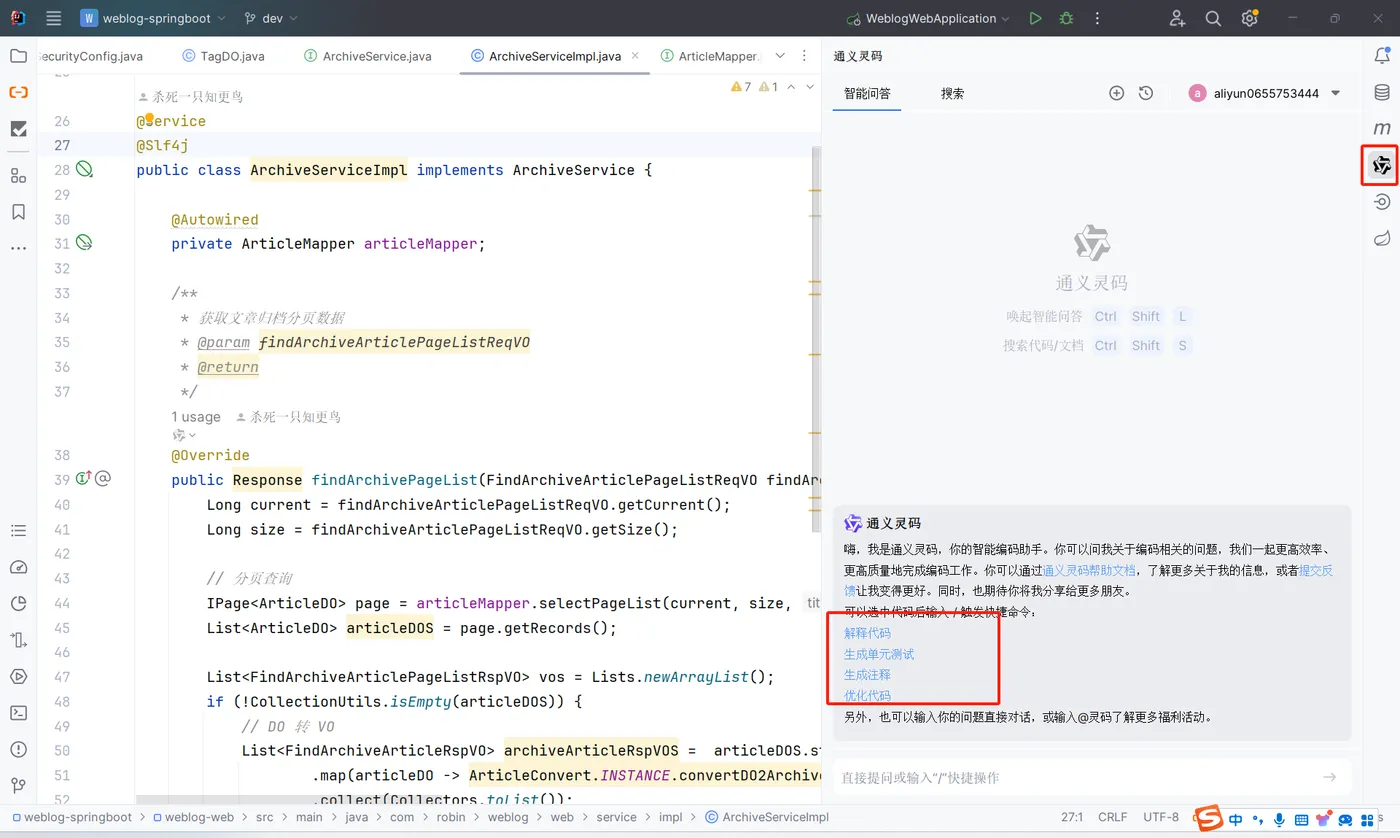The width and height of the screenshot is (1400, 838).
Task: Open the Database tool window
Action: (x=1382, y=92)
